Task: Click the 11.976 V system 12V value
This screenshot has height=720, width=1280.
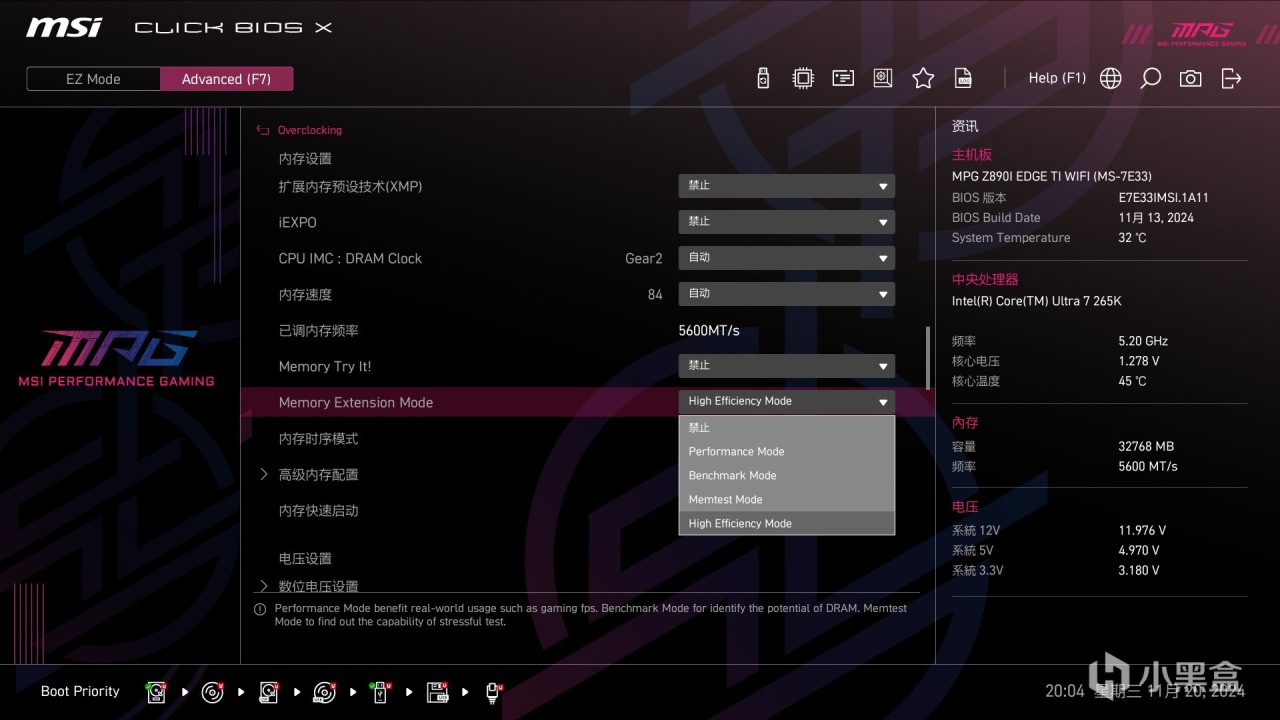Action: click(x=1142, y=530)
